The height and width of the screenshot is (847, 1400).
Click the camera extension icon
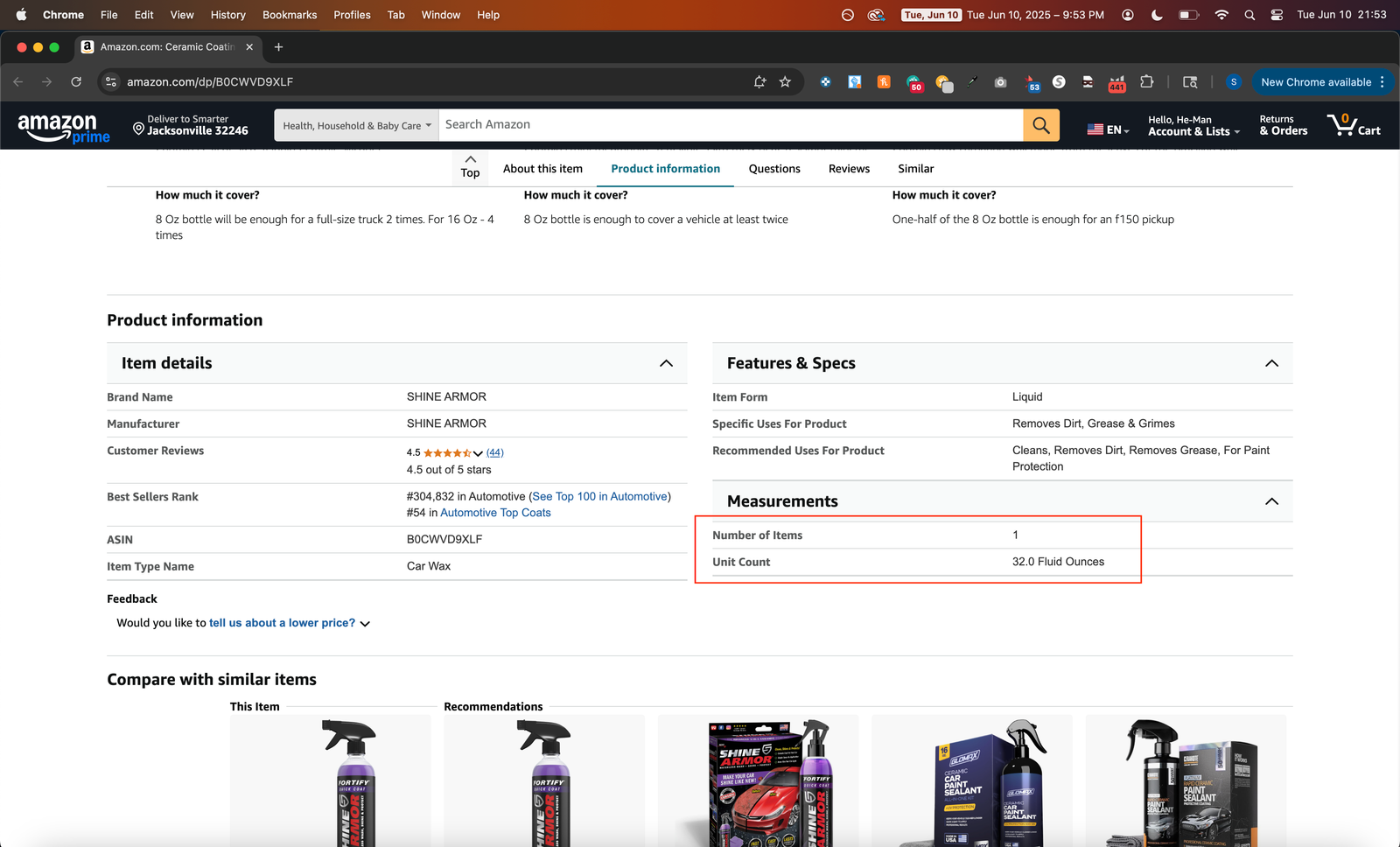[x=1000, y=82]
